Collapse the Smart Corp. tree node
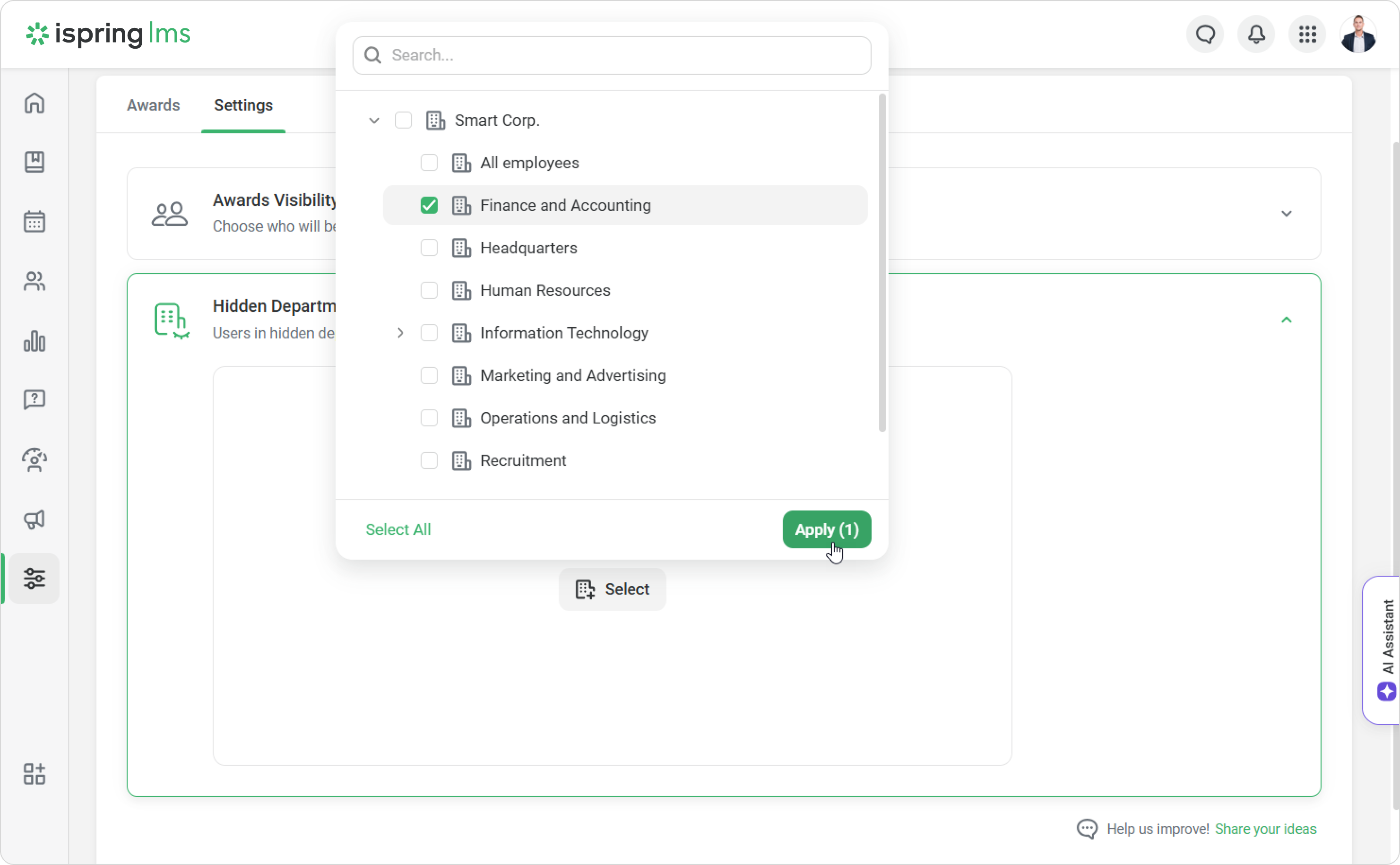1400x865 pixels. [x=374, y=121]
